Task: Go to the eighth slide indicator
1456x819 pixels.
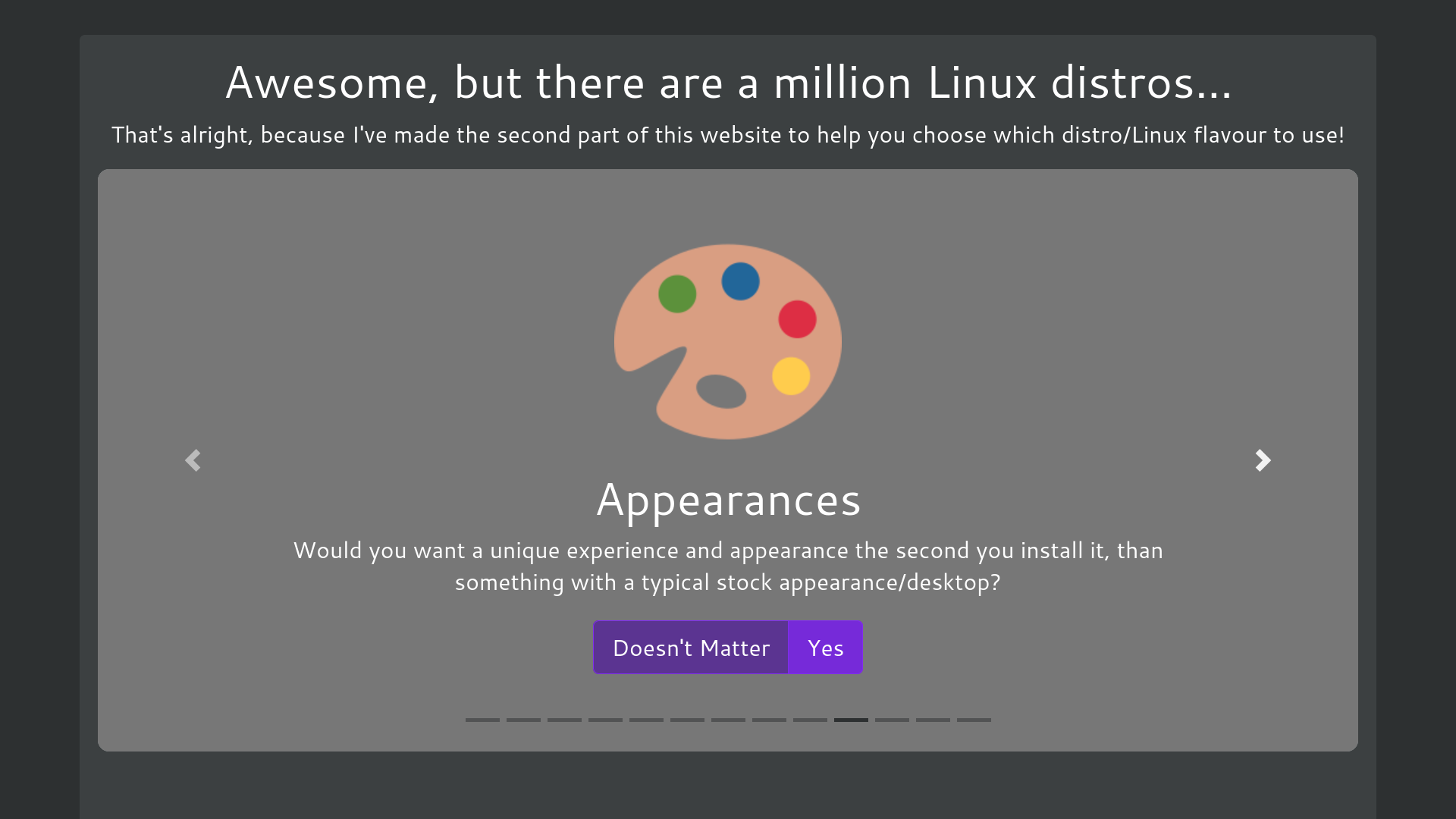Action: coord(769,720)
